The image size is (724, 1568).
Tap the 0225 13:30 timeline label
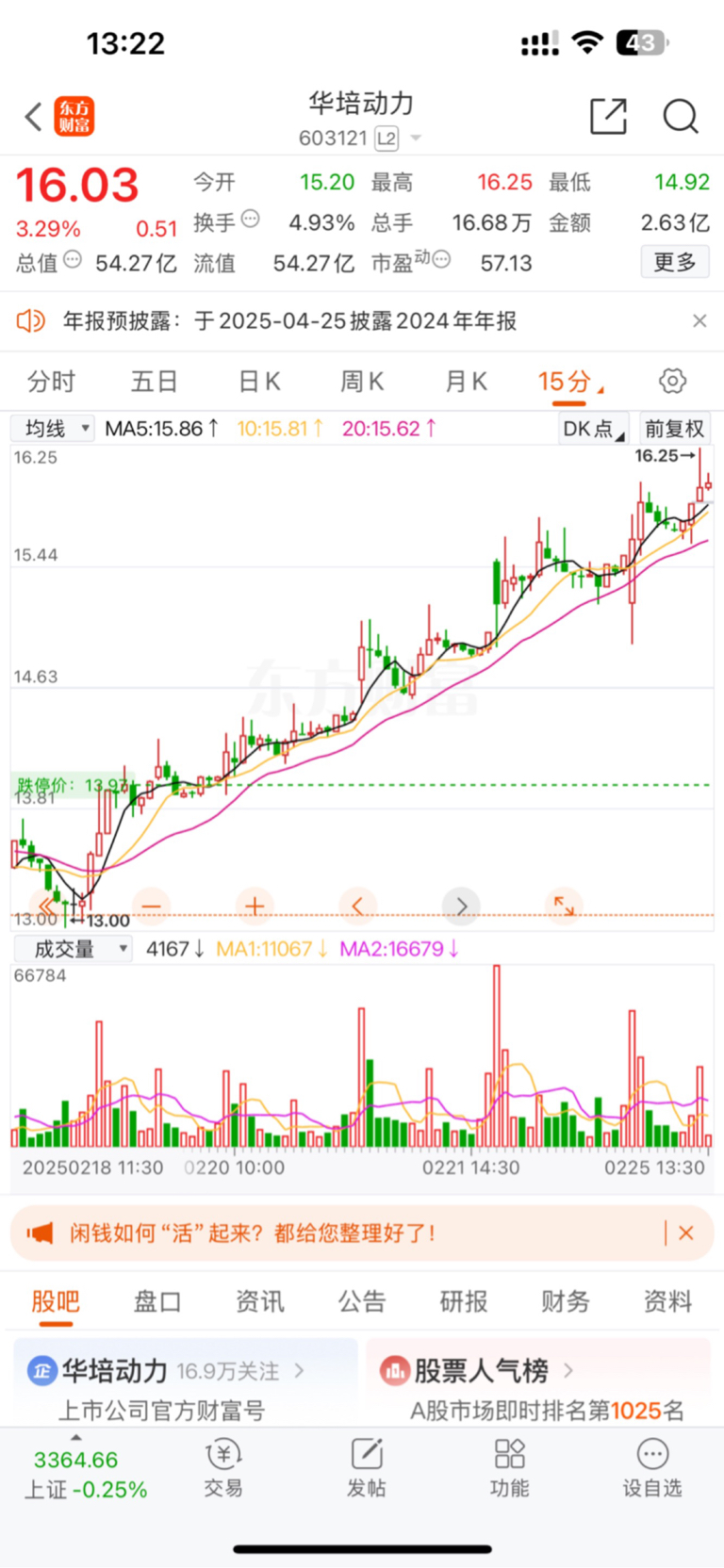[x=654, y=1168]
